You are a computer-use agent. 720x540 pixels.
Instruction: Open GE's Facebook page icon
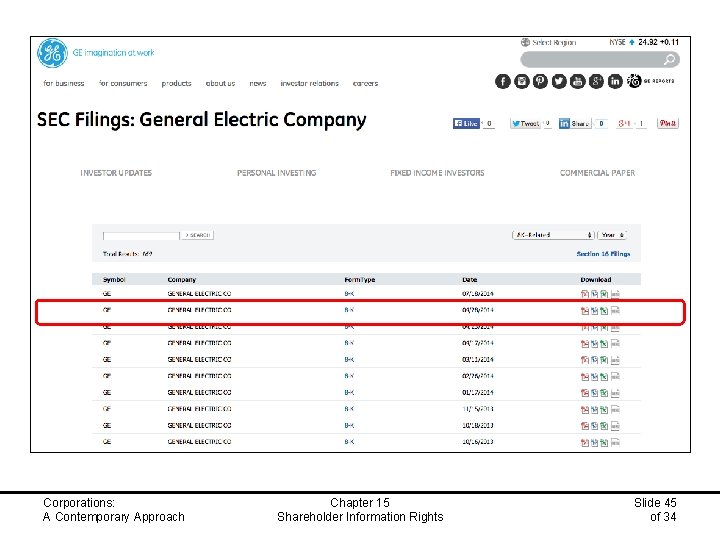coord(503,81)
